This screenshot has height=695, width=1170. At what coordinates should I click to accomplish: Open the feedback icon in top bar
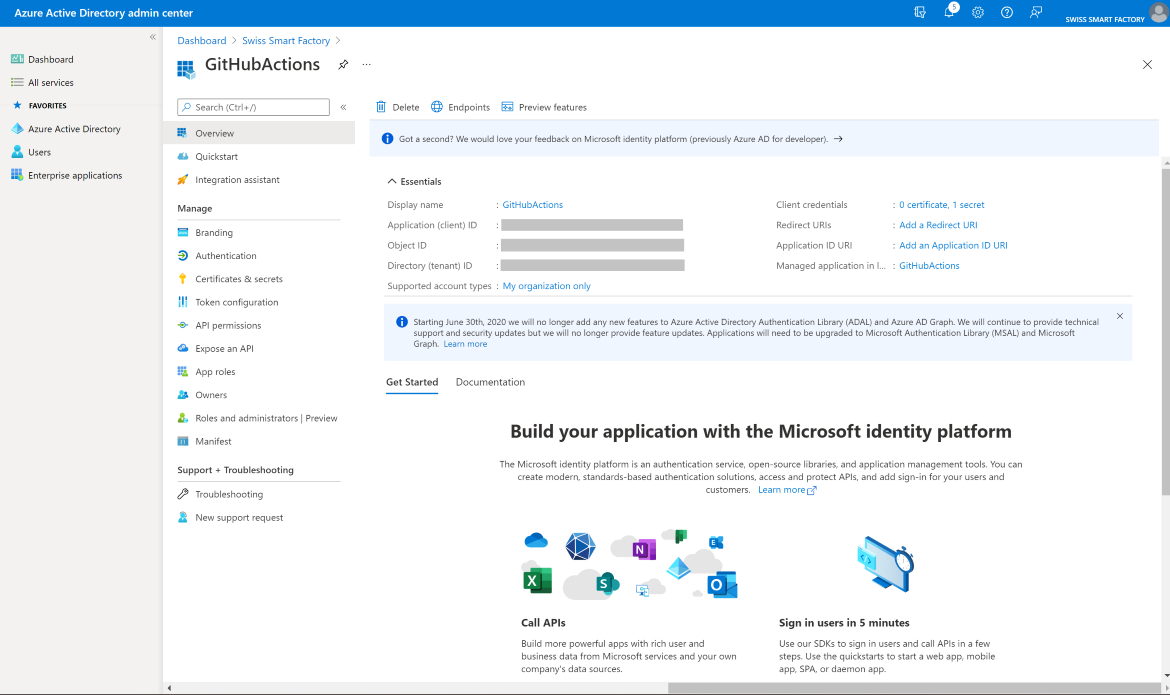coord(1036,13)
